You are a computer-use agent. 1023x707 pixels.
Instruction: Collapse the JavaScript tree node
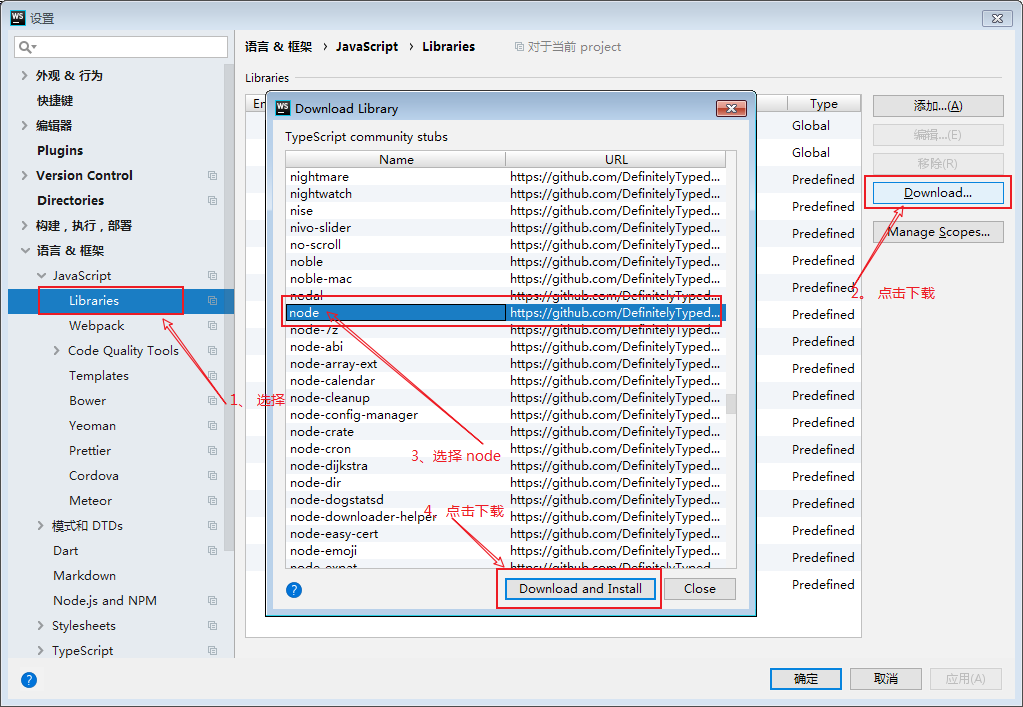[x=41, y=276]
